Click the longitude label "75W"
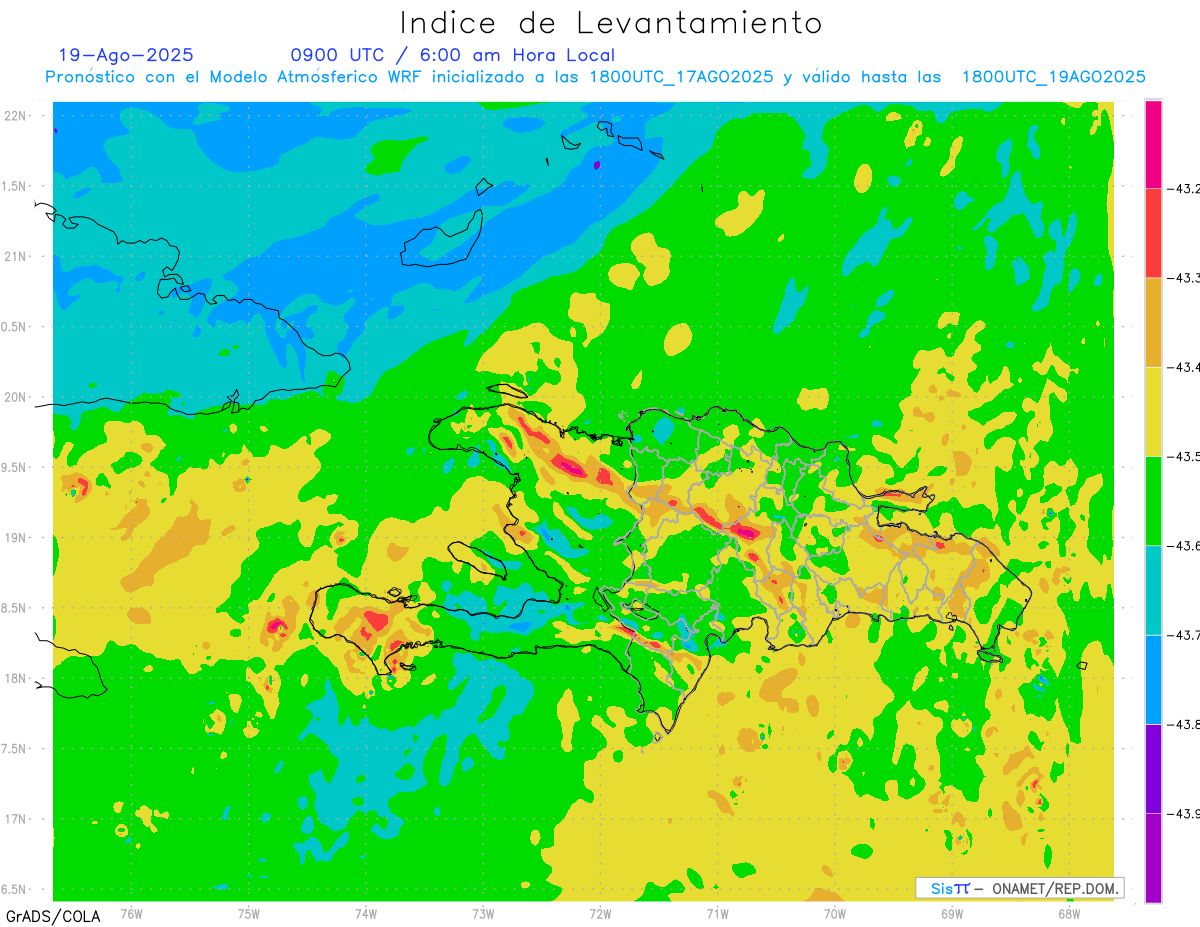The width and height of the screenshot is (1200, 927). (x=249, y=913)
